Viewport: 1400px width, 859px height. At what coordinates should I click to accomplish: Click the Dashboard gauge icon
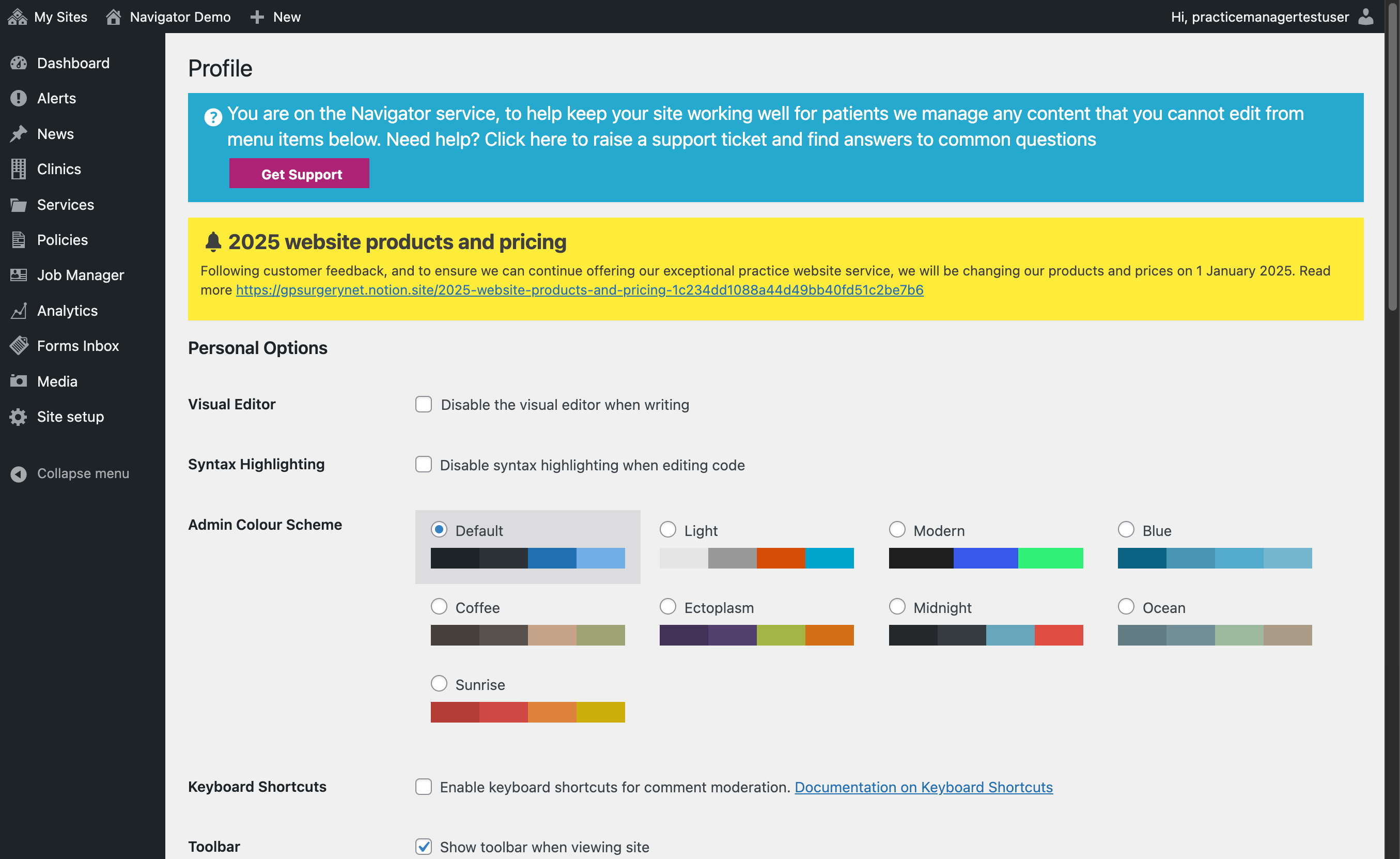pos(18,63)
